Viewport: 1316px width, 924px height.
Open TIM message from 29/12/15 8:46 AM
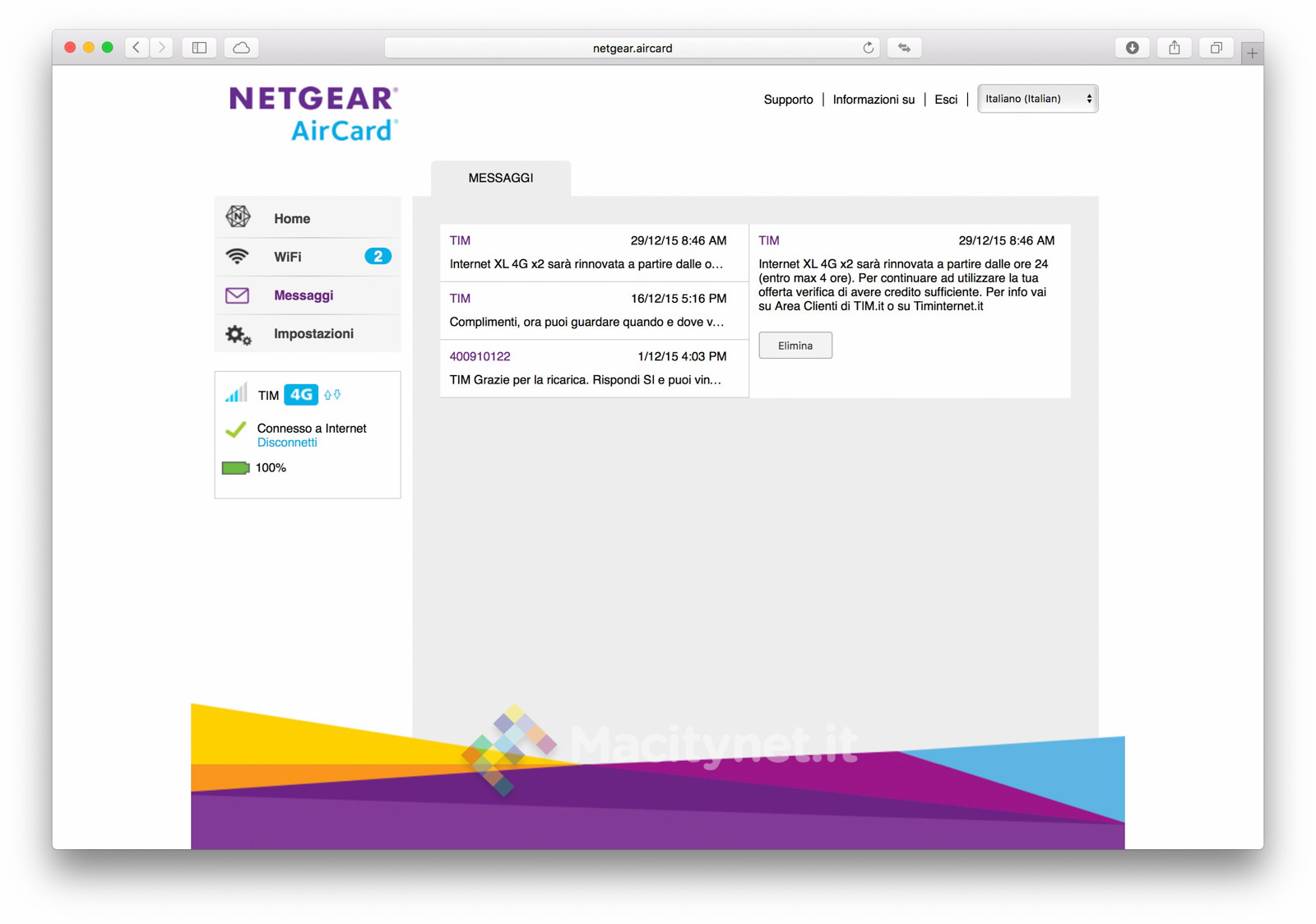tap(594, 253)
